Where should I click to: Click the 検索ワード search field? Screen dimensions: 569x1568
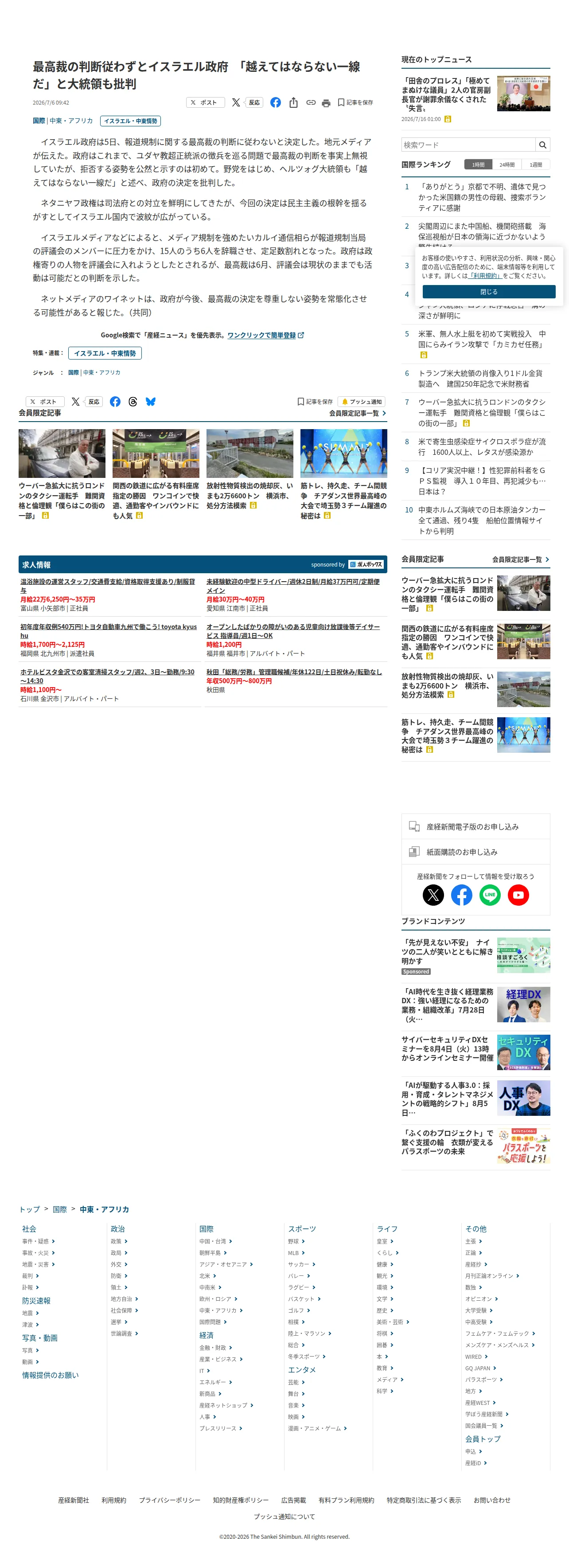point(468,145)
